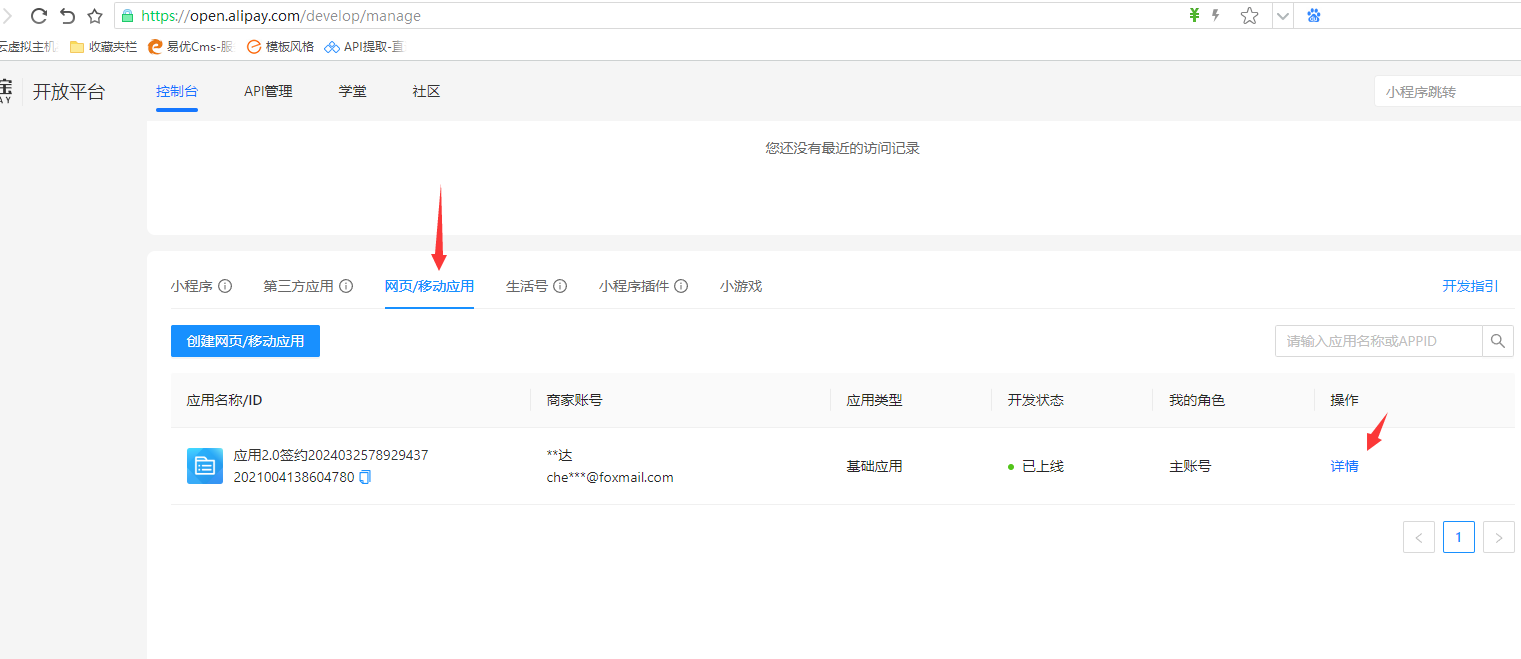Open the 开发指引 link

coord(1469,286)
